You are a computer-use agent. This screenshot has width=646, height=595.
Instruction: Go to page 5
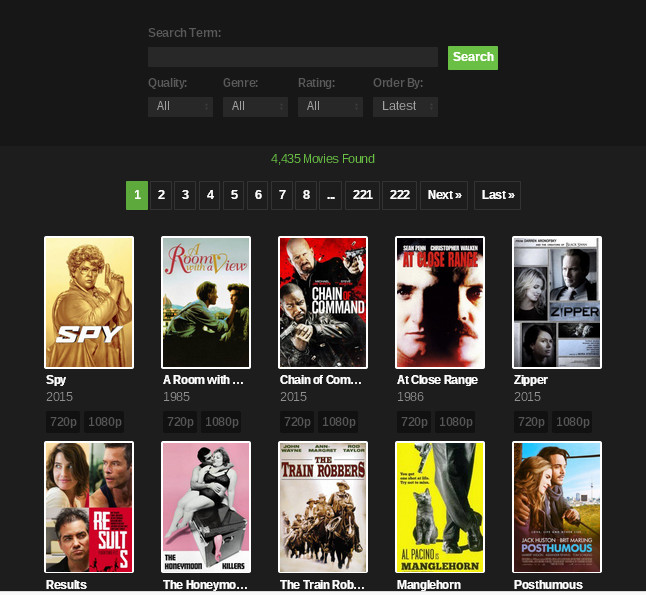pos(234,195)
